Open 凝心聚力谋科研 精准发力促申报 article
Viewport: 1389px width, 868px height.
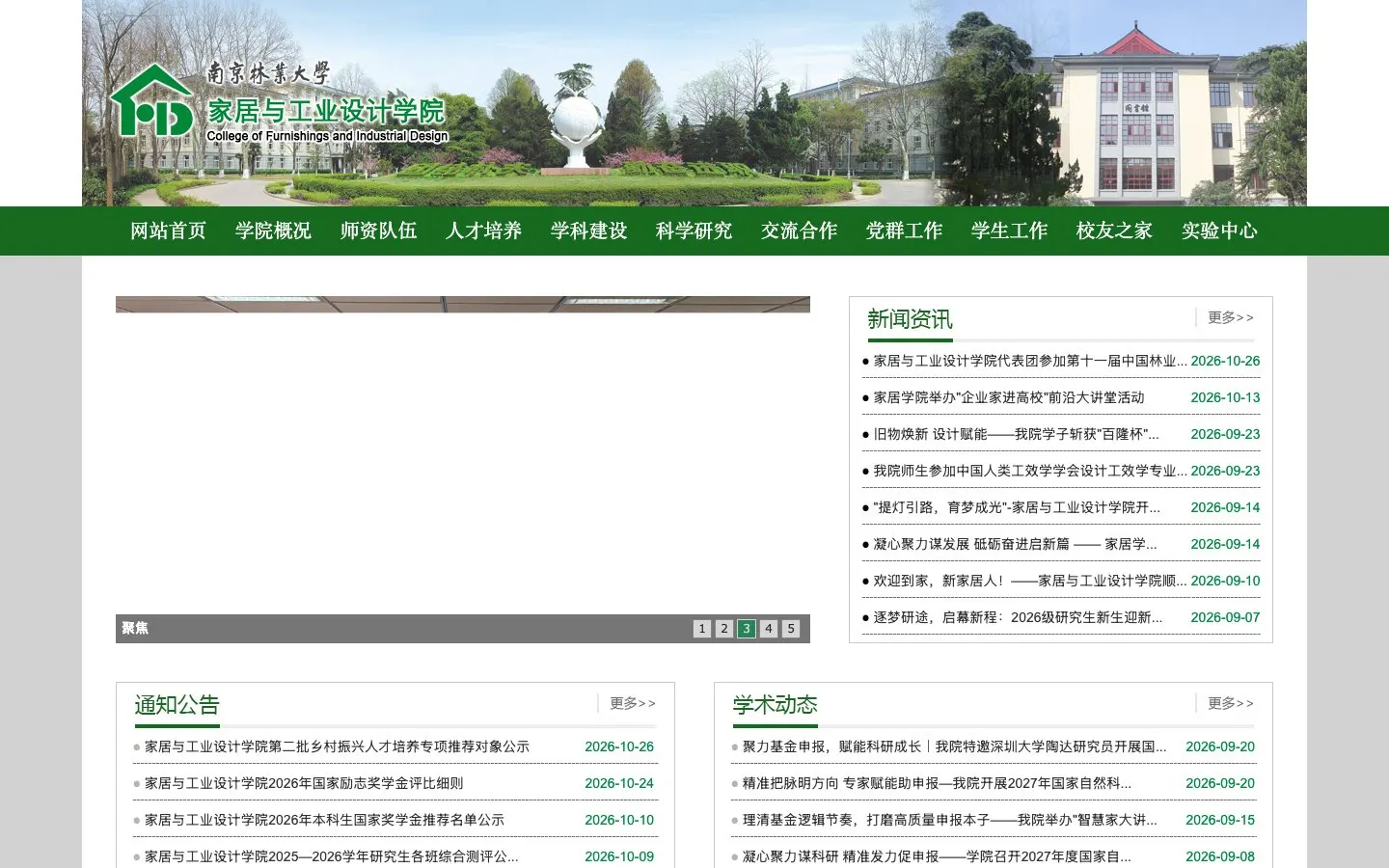[x=937, y=856]
